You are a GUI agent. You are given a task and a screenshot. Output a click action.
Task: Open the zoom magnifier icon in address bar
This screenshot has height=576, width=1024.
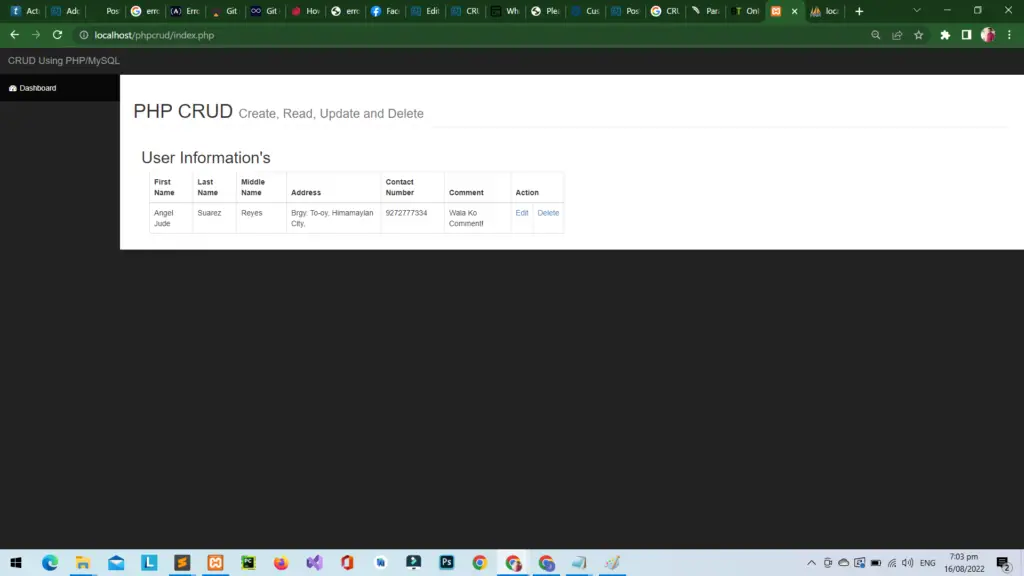click(x=876, y=35)
